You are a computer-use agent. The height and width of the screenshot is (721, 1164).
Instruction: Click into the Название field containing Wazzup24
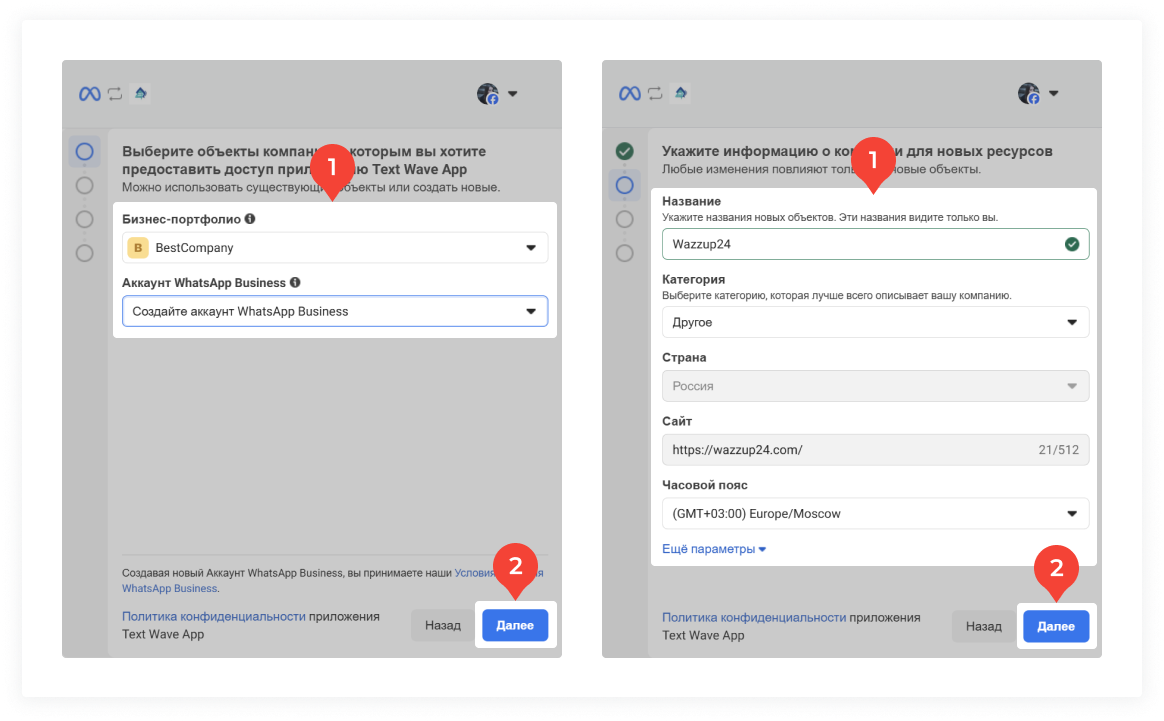click(860, 244)
